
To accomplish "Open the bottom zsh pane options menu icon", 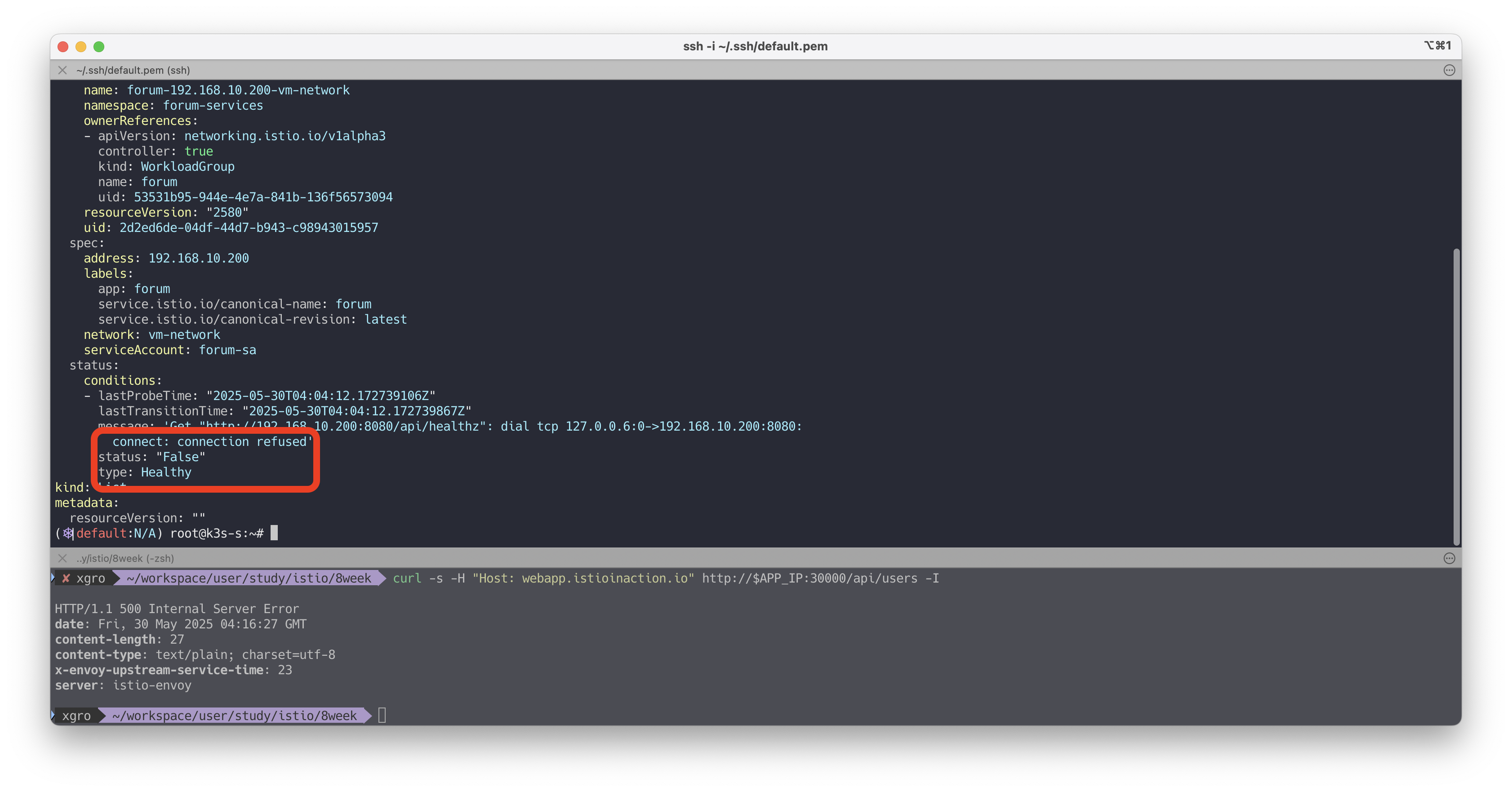I will 1449,558.
